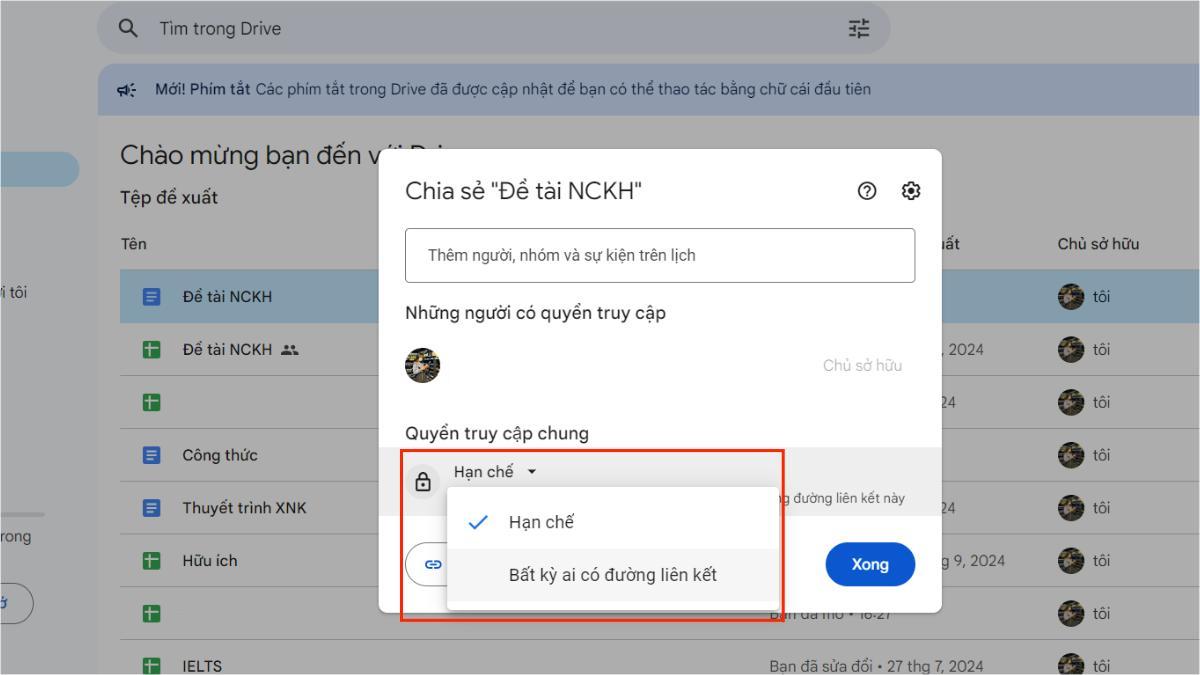Click the megaphone announcement icon
The height and width of the screenshot is (675, 1200).
pyautogui.click(x=127, y=89)
